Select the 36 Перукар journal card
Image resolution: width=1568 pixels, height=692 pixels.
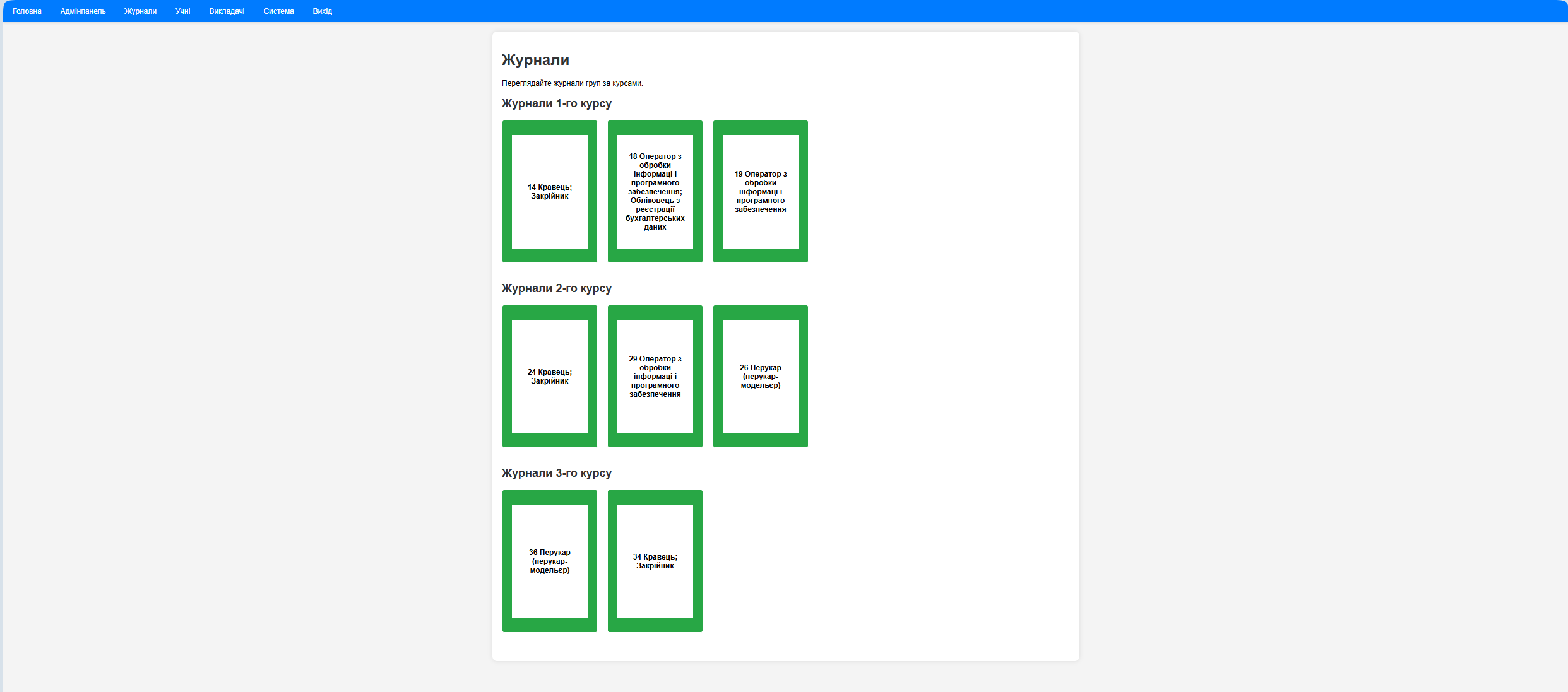tap(549, 561)
